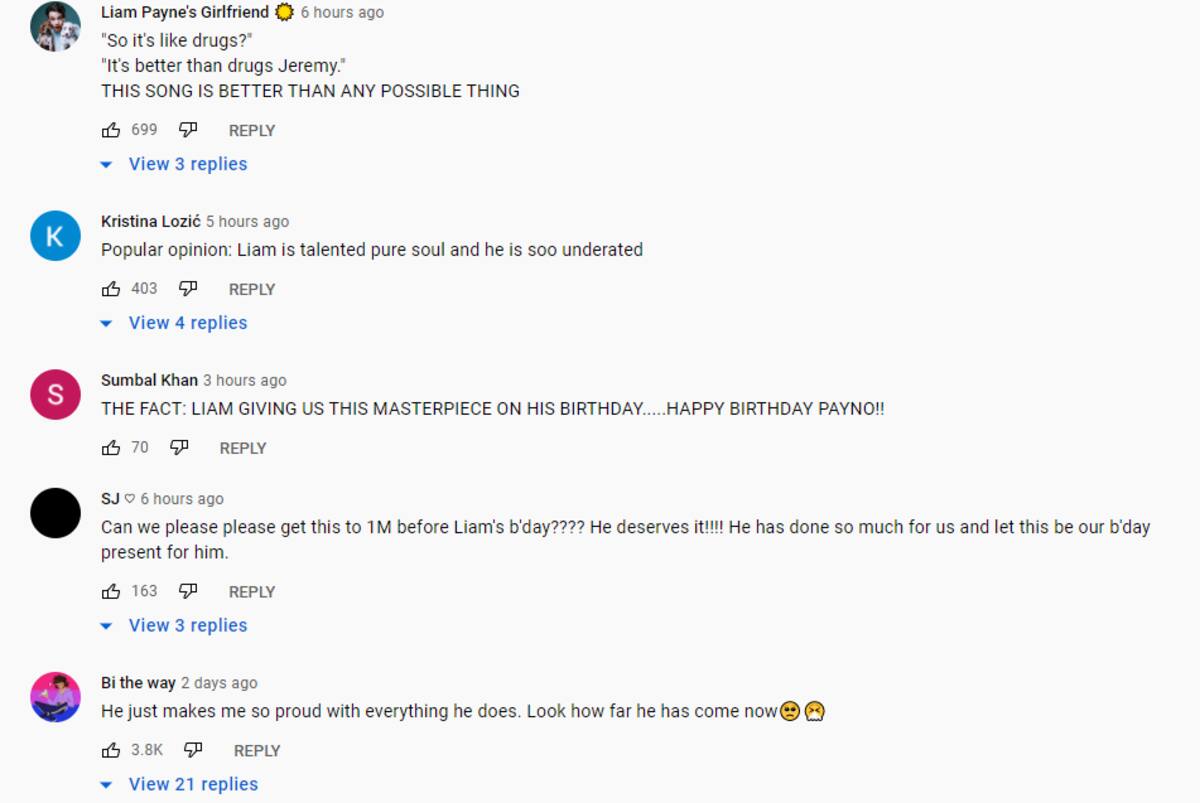Dislike Kristina Lozić's comment
Screen dimensions: 1200x803
tap(188, 289)
